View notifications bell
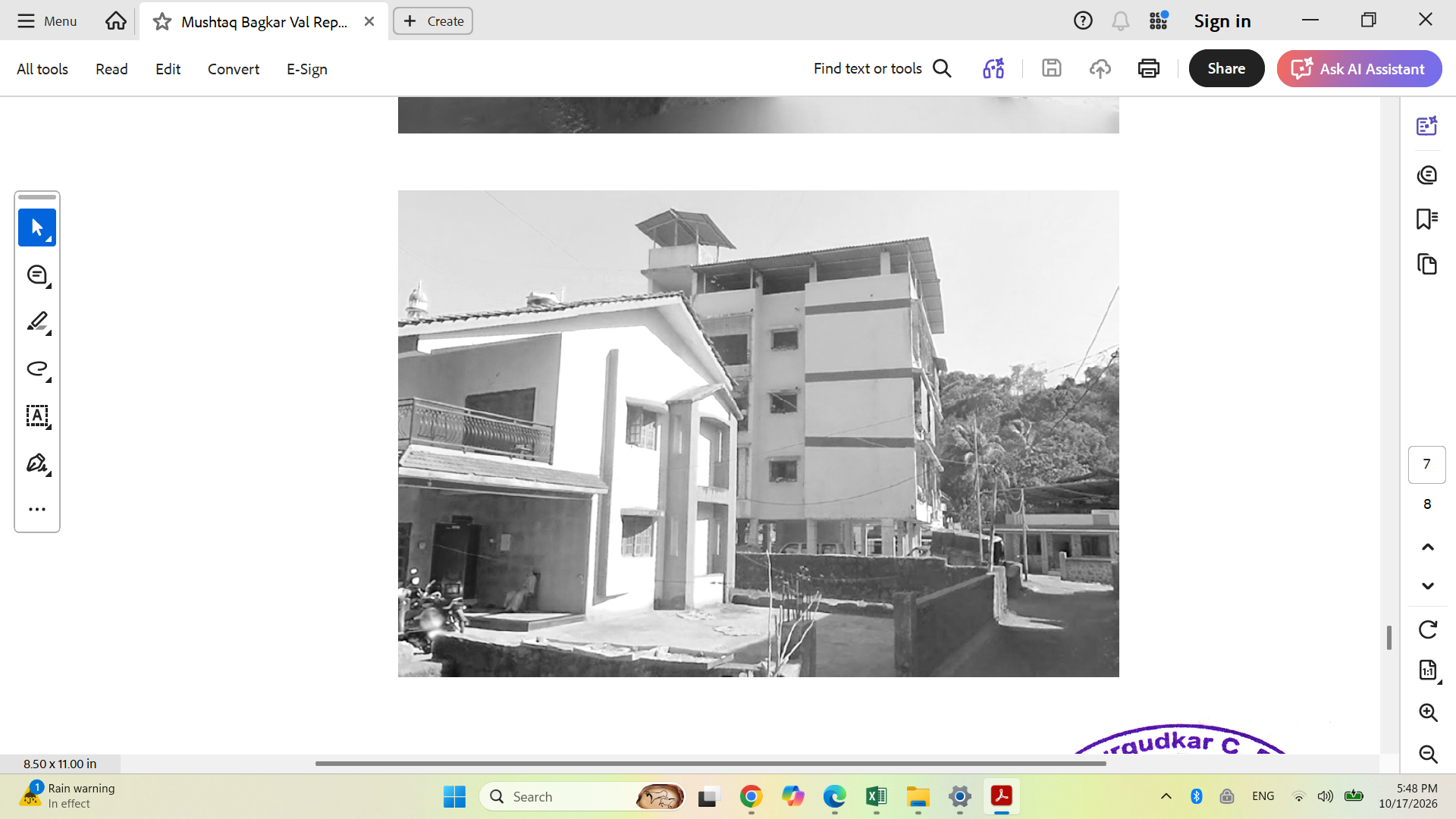 point(1120,21)
